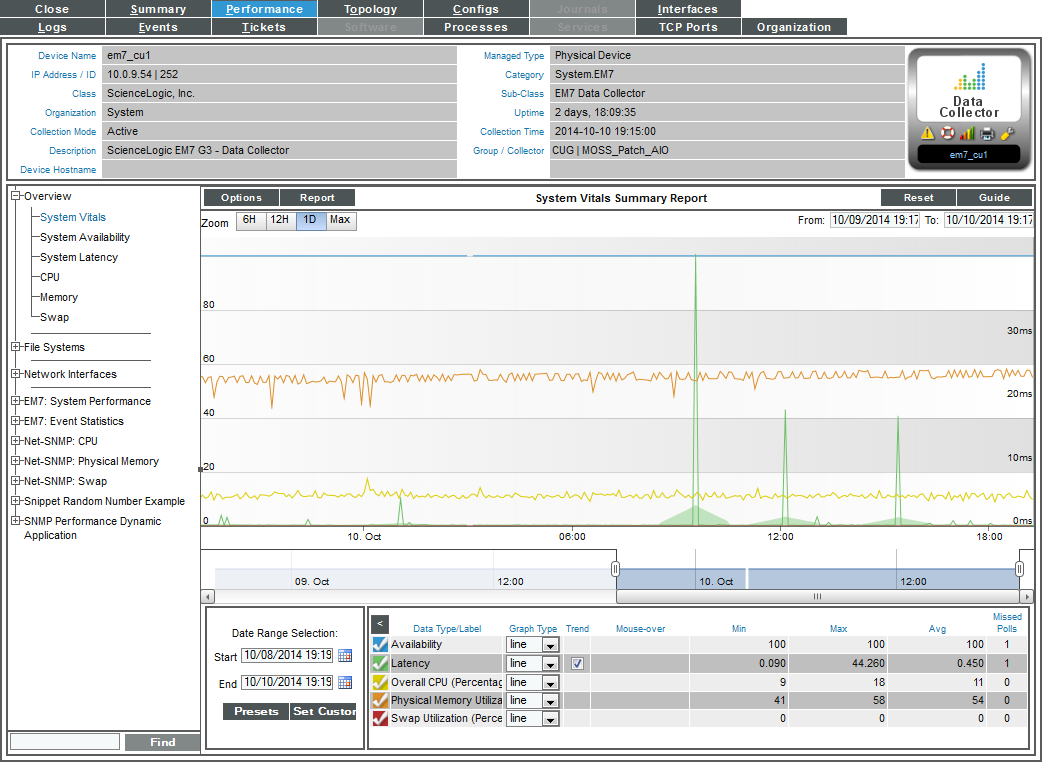
Task: Toggle the Physical Memory Utilization series checkbox
Action: [380, 700]
